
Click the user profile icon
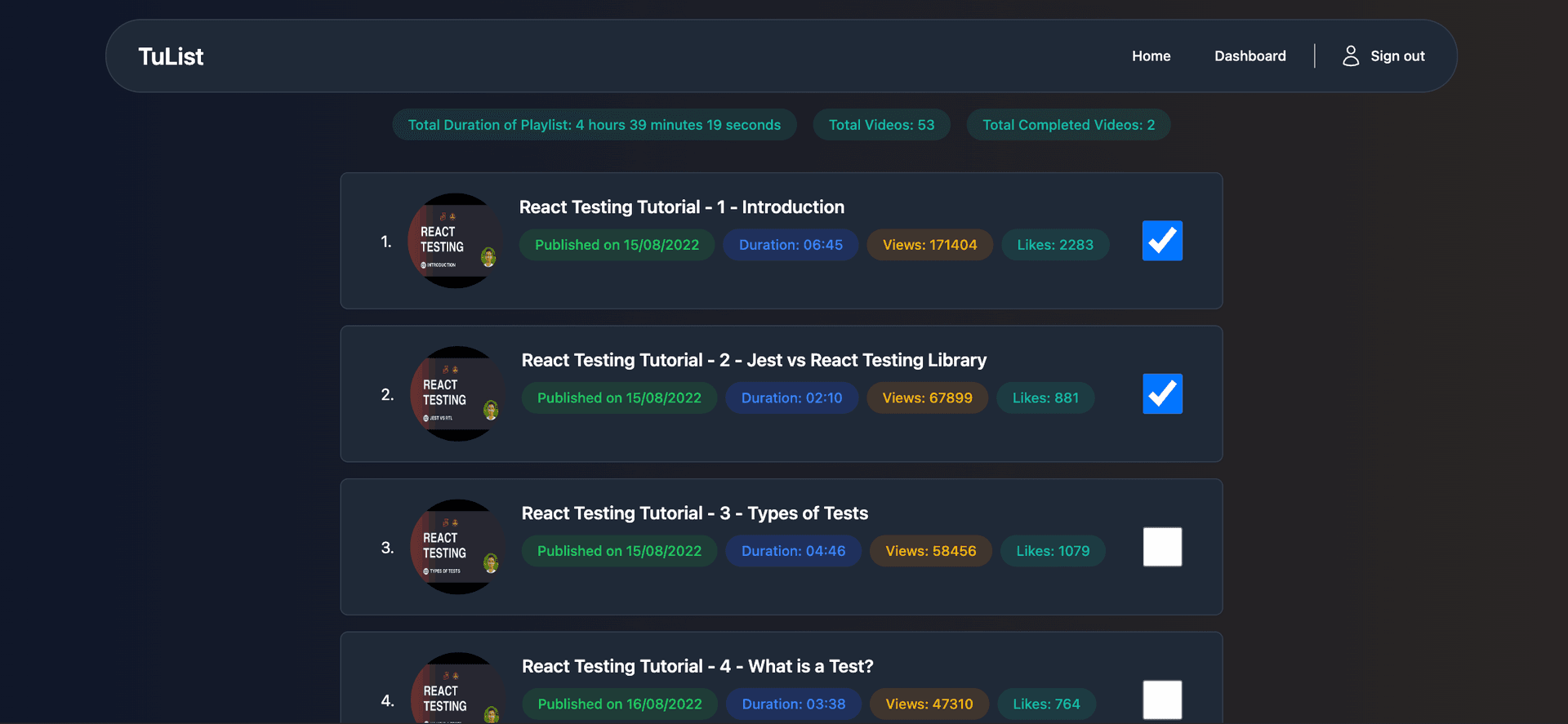coord(1351,56)
